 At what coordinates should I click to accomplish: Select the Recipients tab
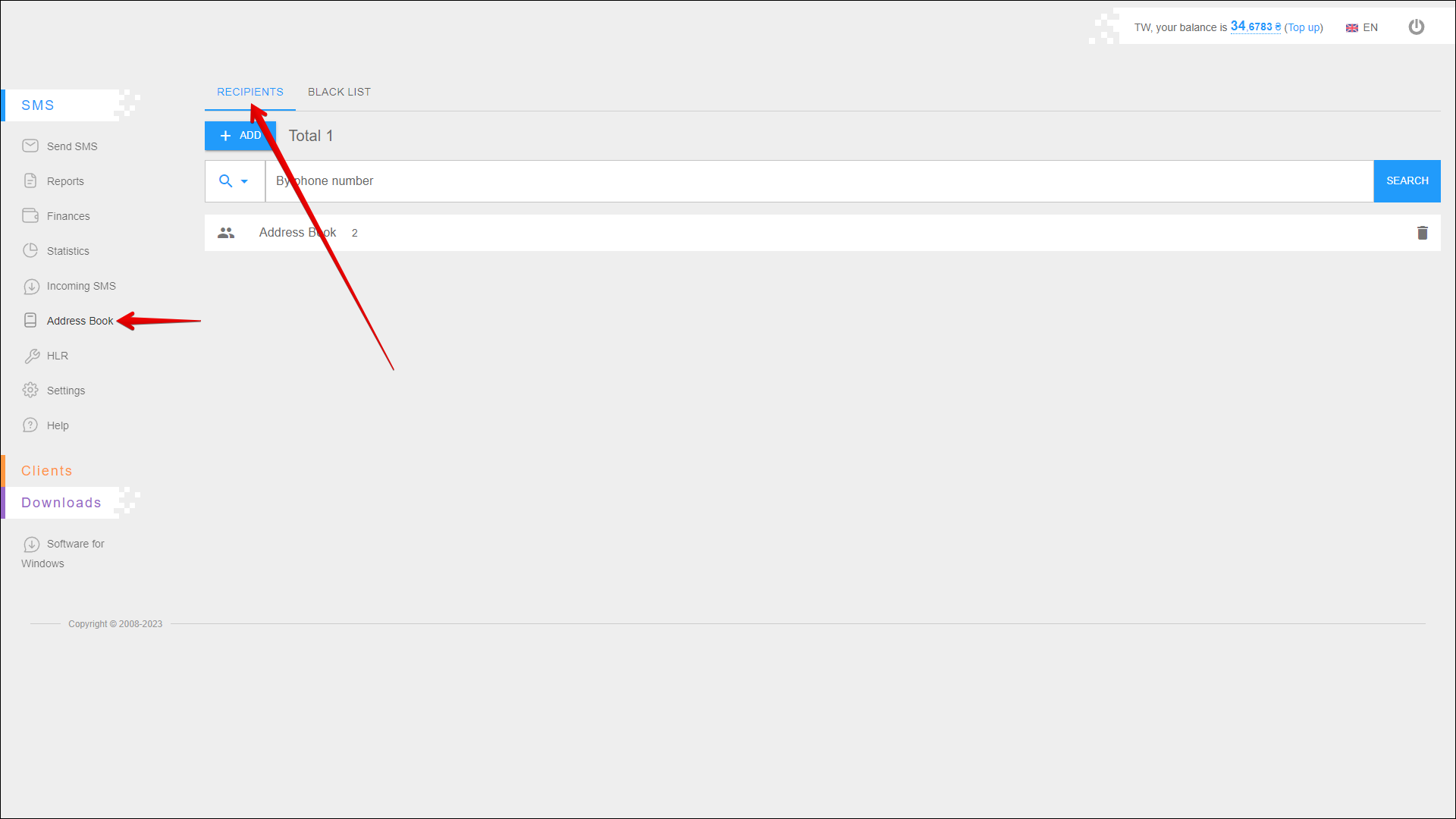tap(249, 92)
